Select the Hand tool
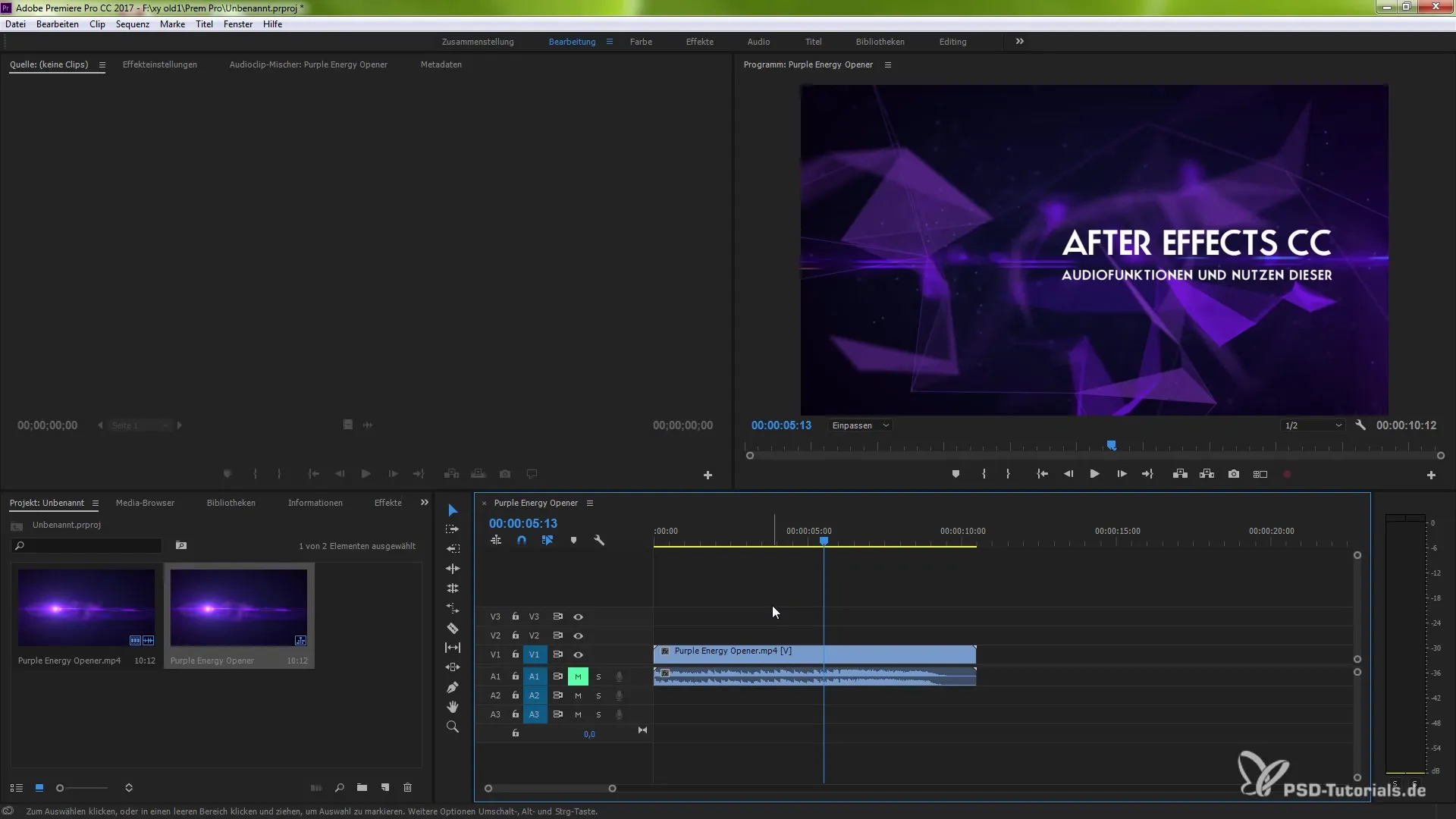 pos(453,707)
